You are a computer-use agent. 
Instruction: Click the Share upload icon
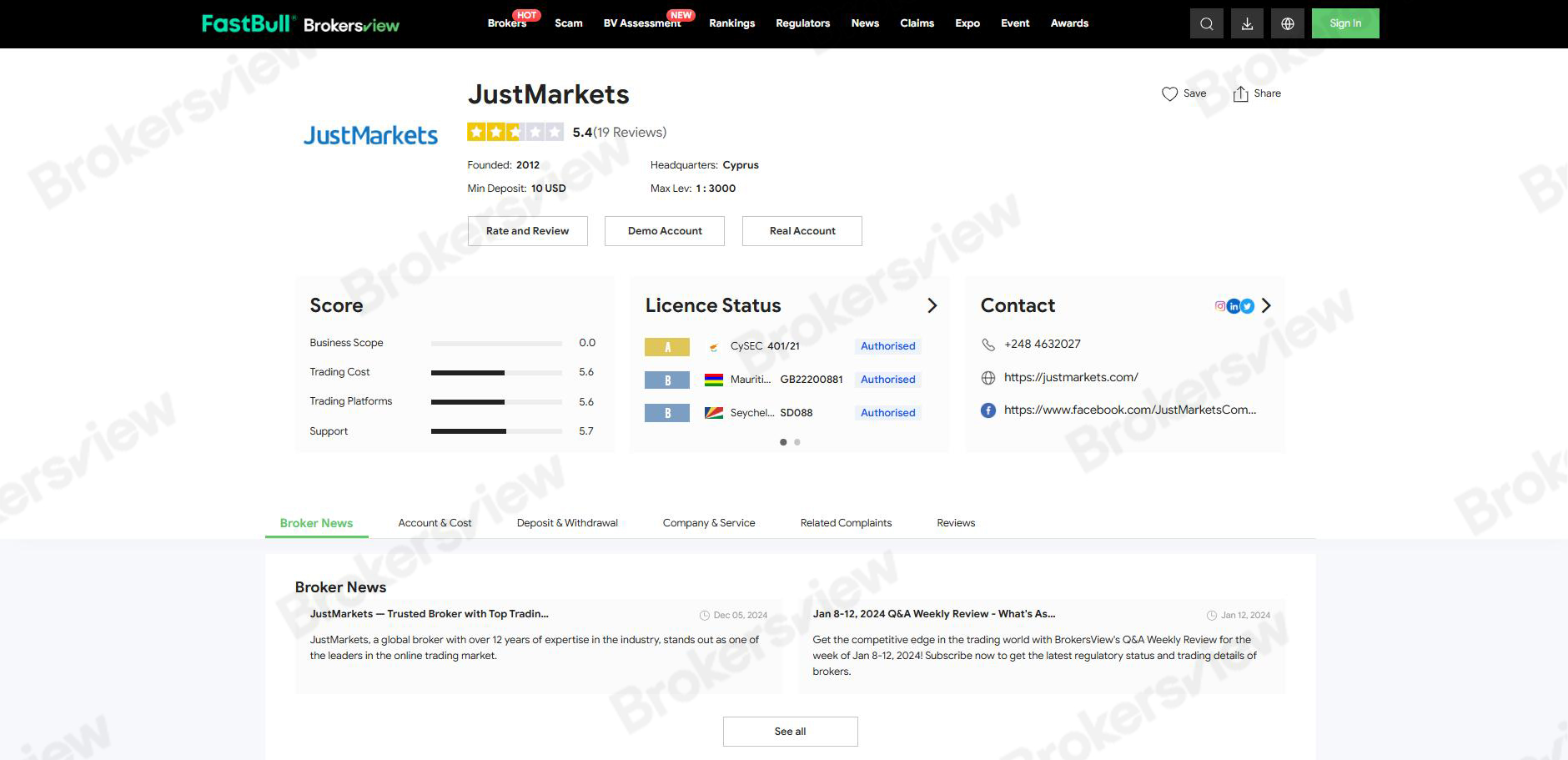pyautogui.click(x=1241, y=93)
